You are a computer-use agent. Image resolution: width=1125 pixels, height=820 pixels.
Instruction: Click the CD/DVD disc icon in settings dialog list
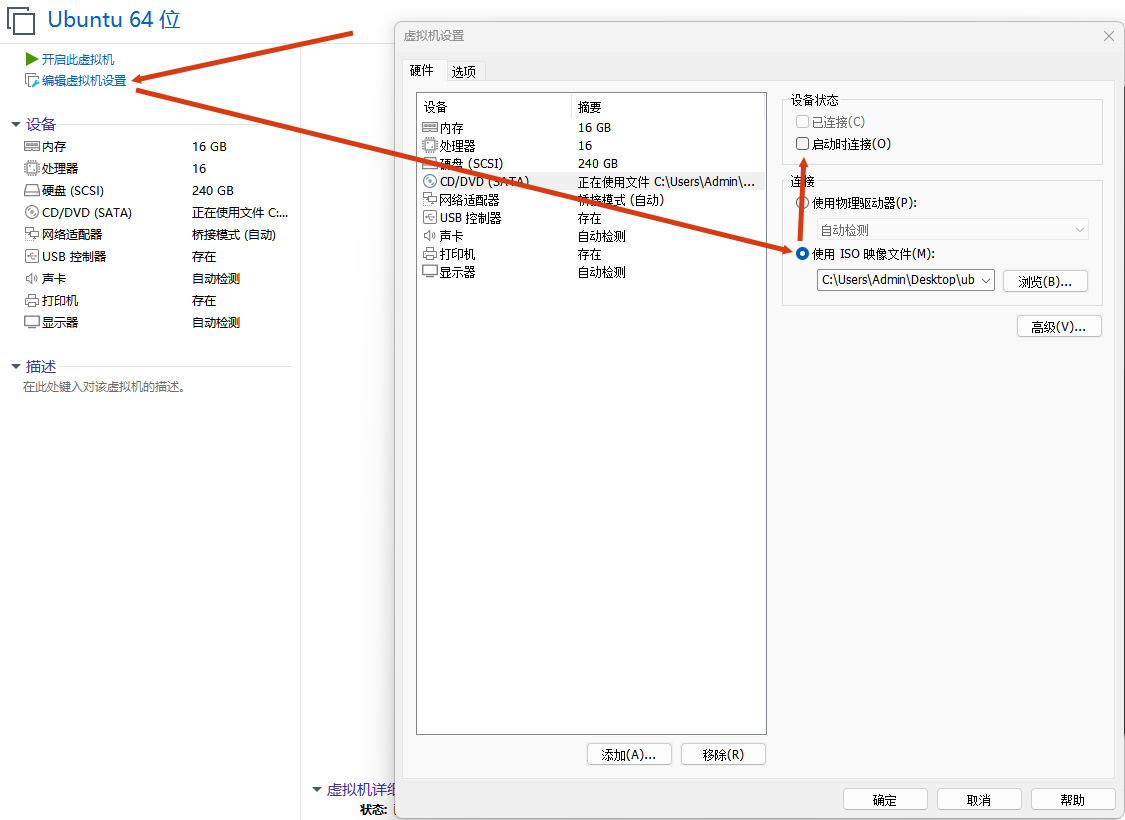[430, 182]
